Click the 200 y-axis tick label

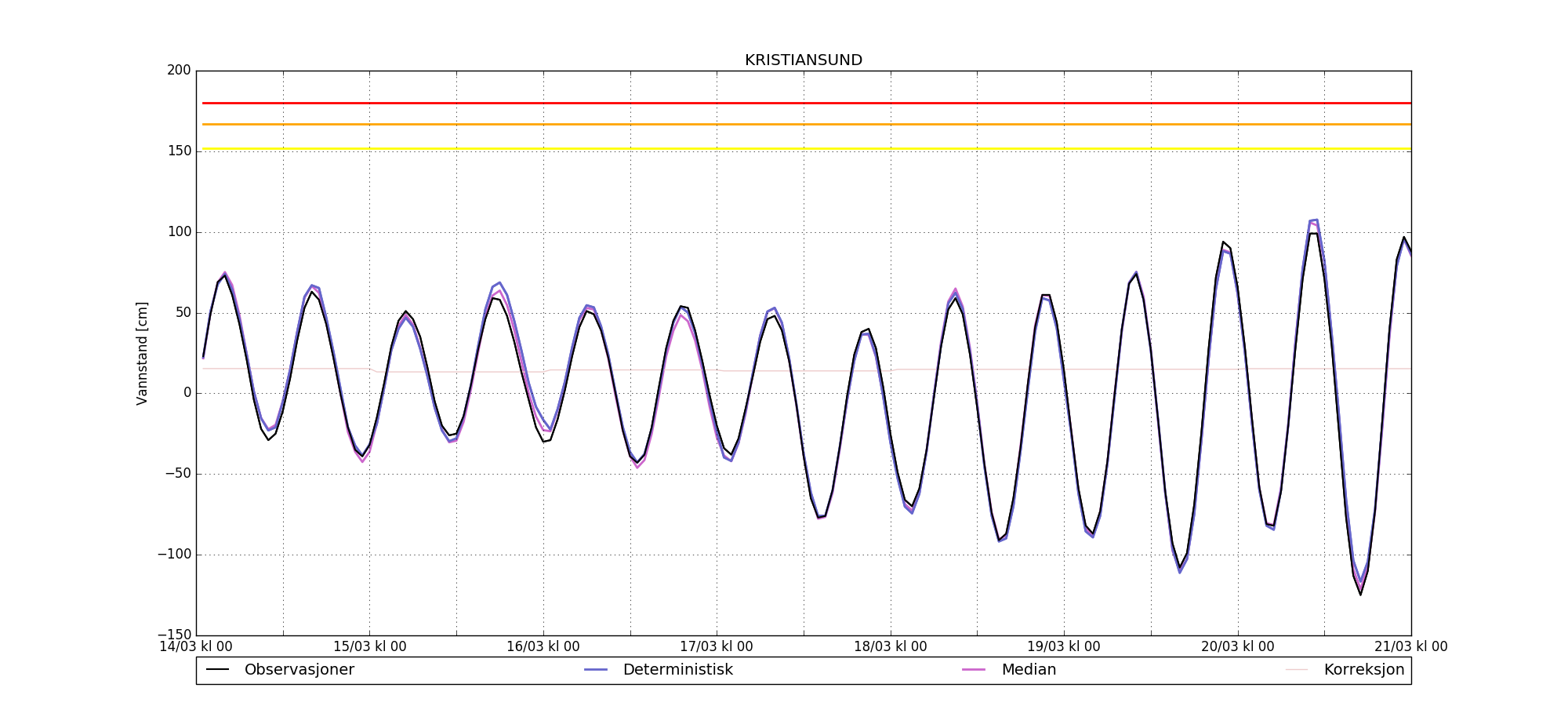coord(179,71)
